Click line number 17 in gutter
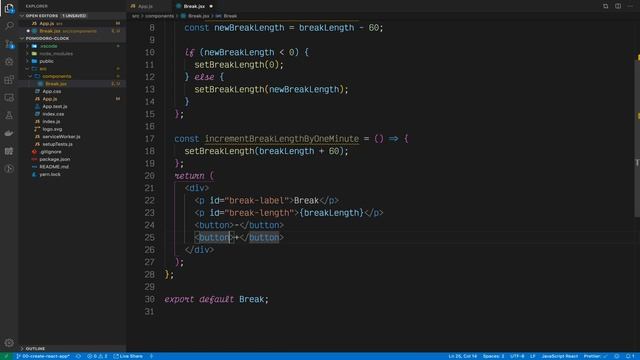The height and width of the screenshot is (360, 640). point(149,139)
